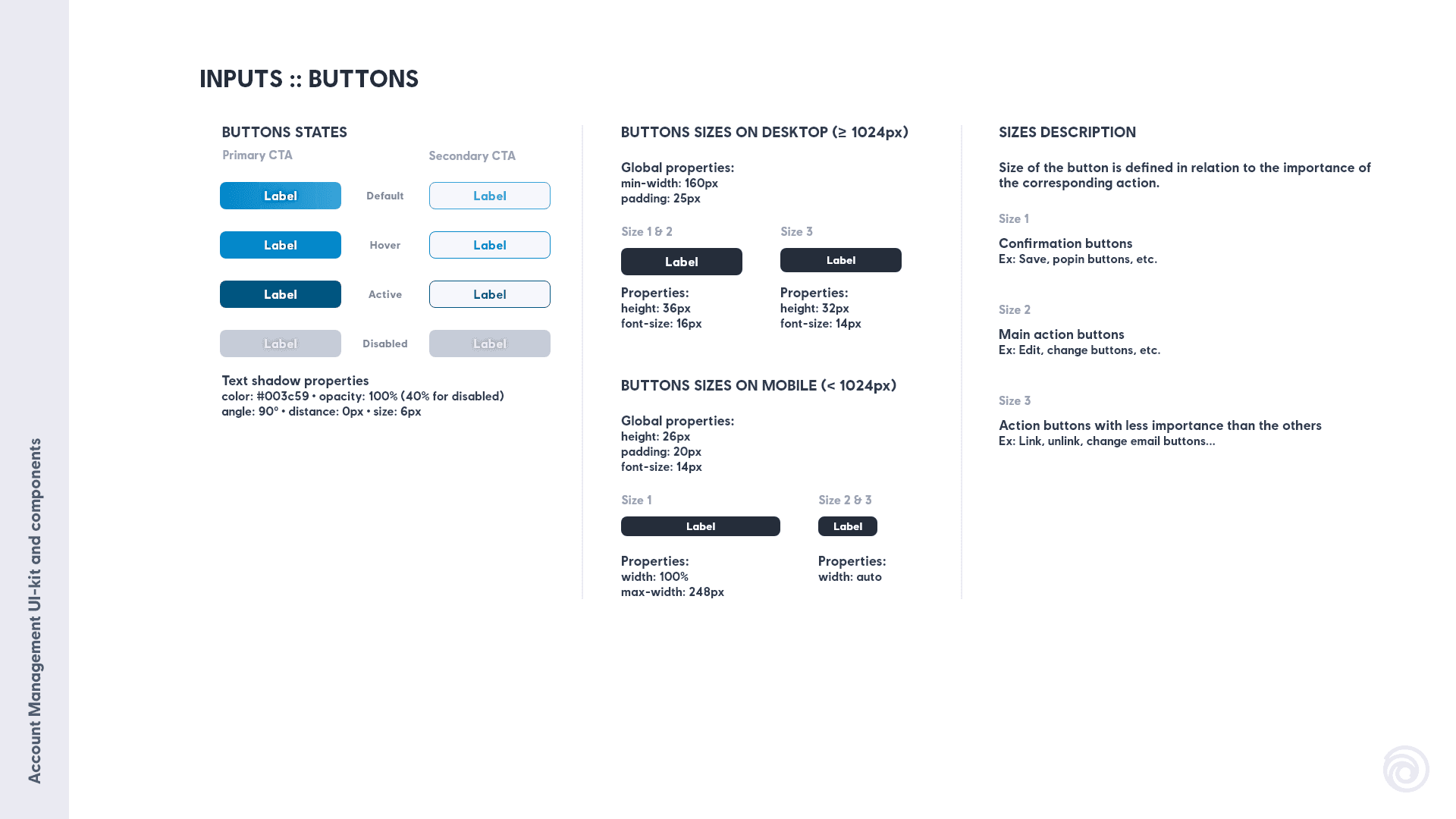This screenshot has width=1456, height=819.
Task: Select the Primary CTA Disabled state
Action: tap(280, 343)
